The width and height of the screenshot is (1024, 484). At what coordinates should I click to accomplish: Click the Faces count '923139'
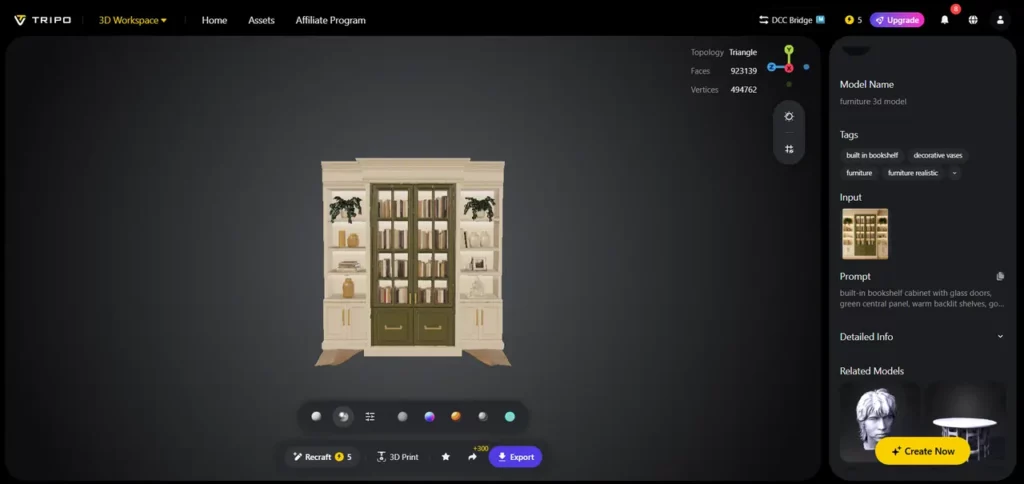point(743,71)
